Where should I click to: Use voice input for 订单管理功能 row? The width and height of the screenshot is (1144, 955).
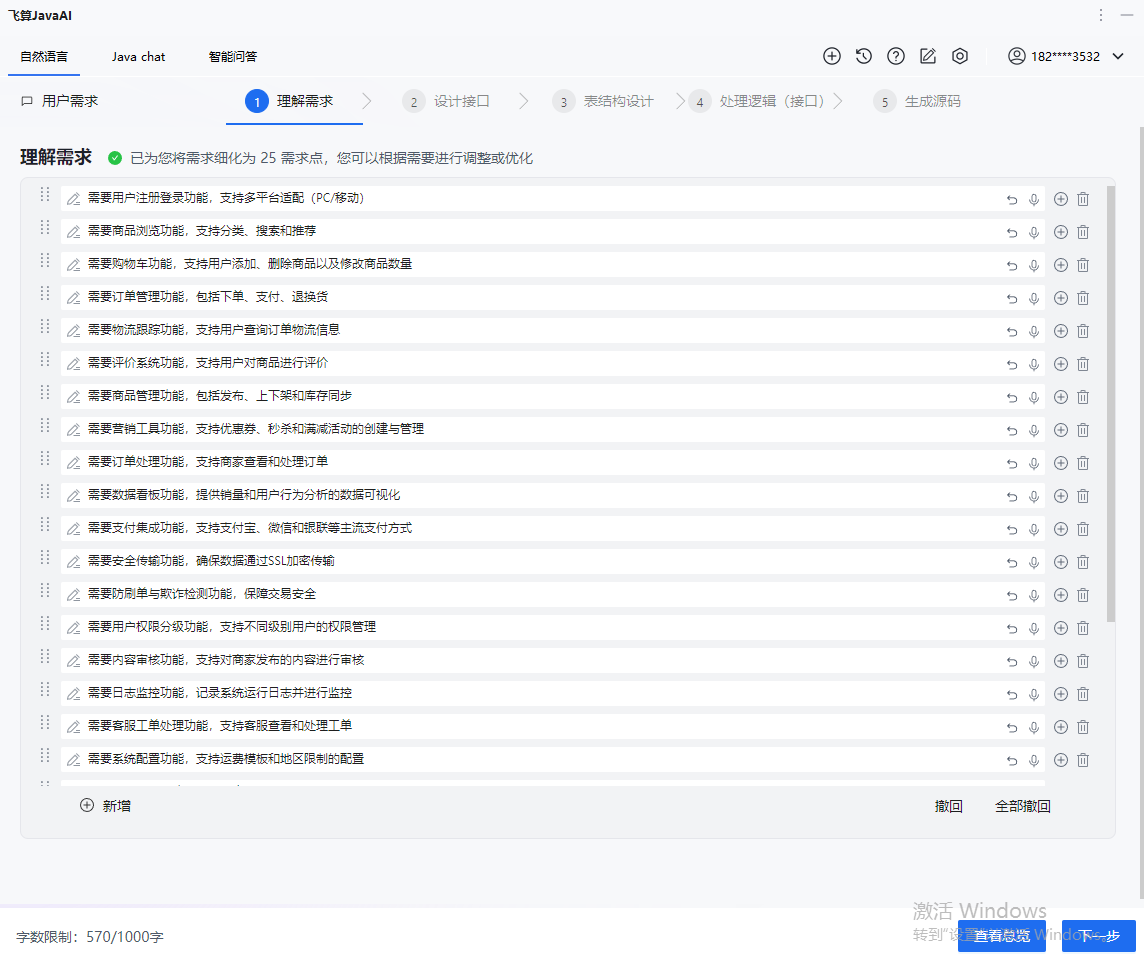coord(1034,298)
